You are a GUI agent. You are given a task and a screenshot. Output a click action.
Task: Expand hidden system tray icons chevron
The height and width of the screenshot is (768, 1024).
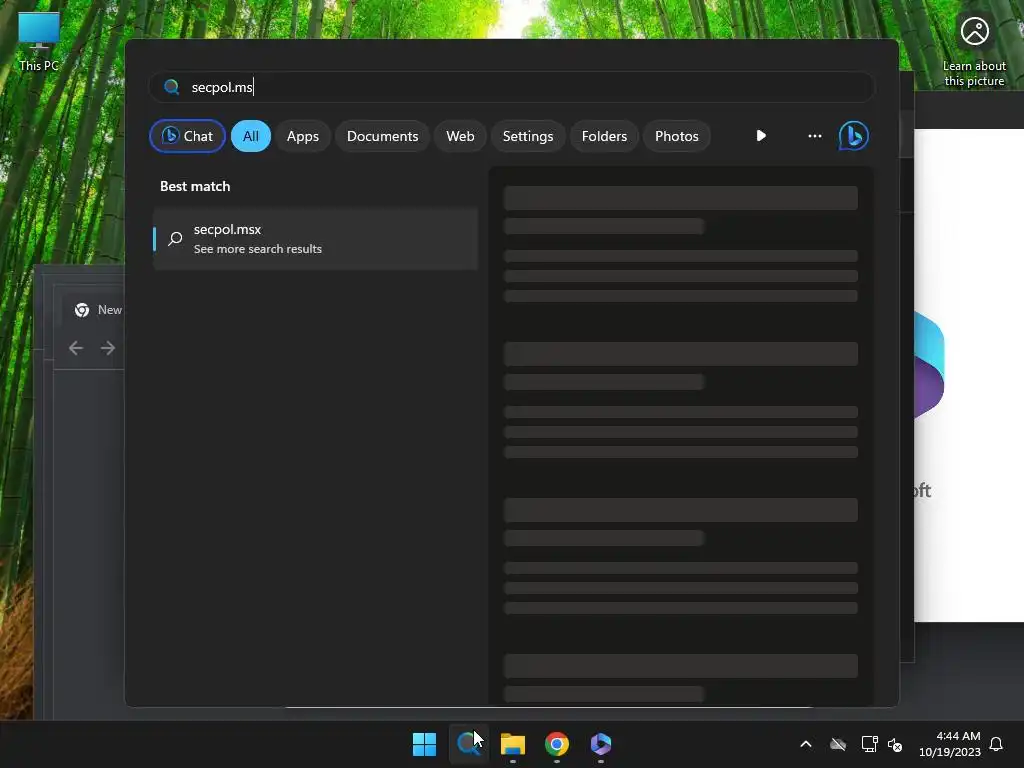(x=806, y=744)
